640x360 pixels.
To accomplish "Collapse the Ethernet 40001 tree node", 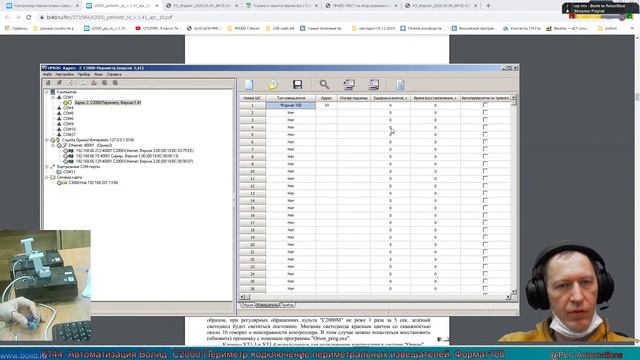I will (x=53, y=145).
